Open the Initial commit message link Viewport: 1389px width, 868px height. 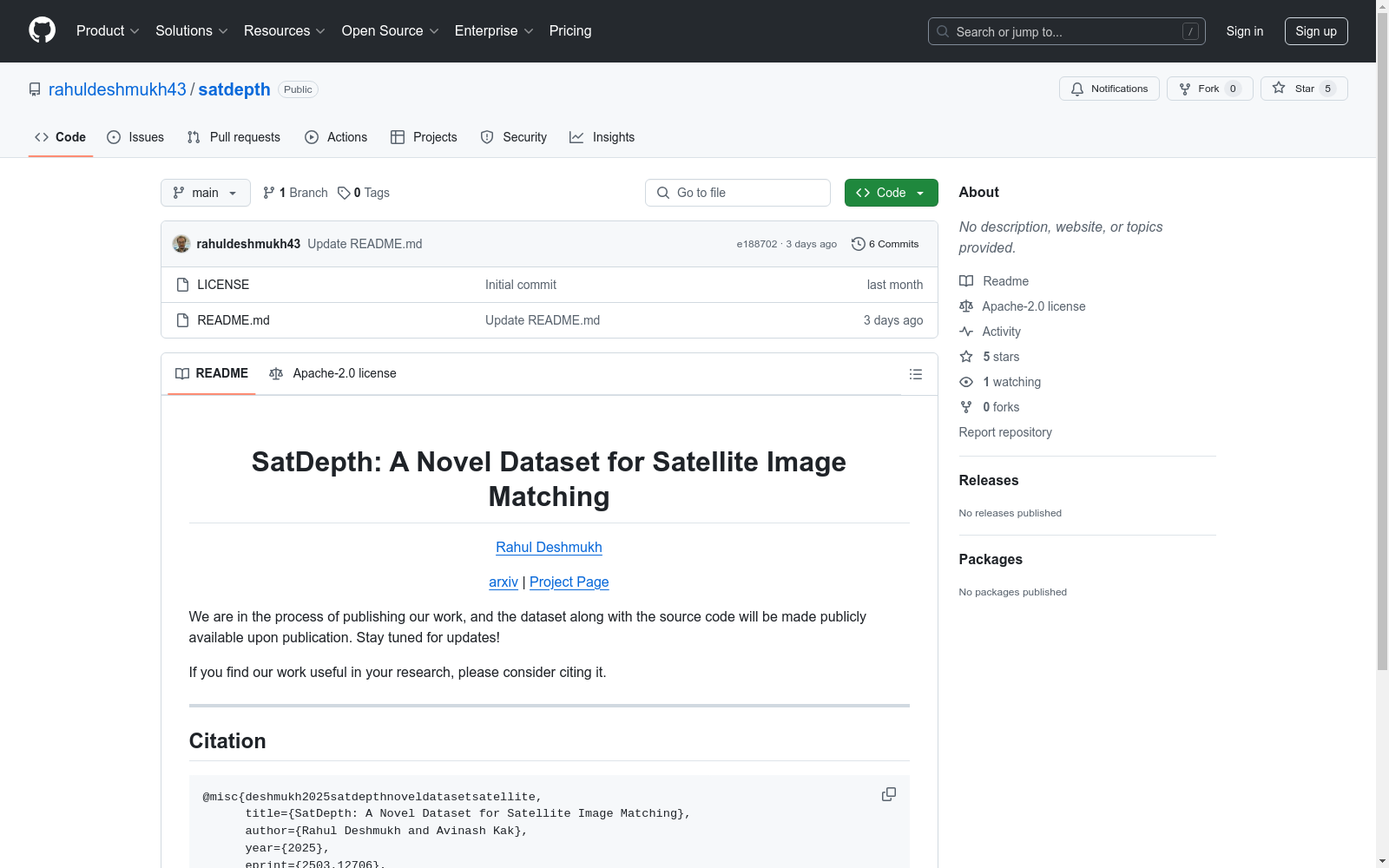521,285
